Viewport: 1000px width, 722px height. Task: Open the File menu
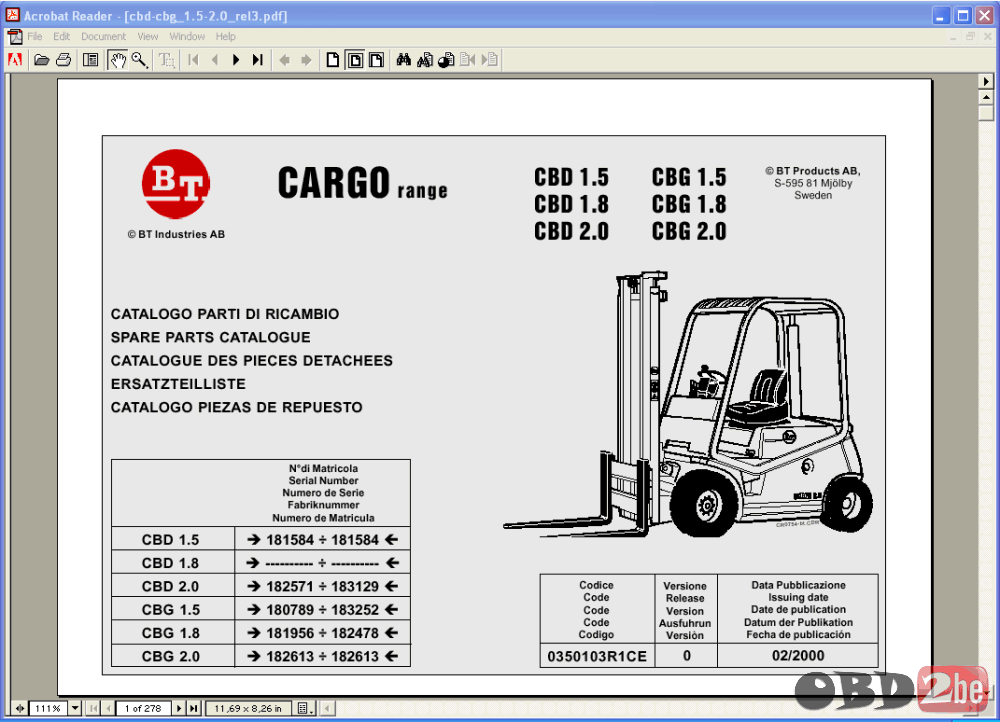click(35, 36)
